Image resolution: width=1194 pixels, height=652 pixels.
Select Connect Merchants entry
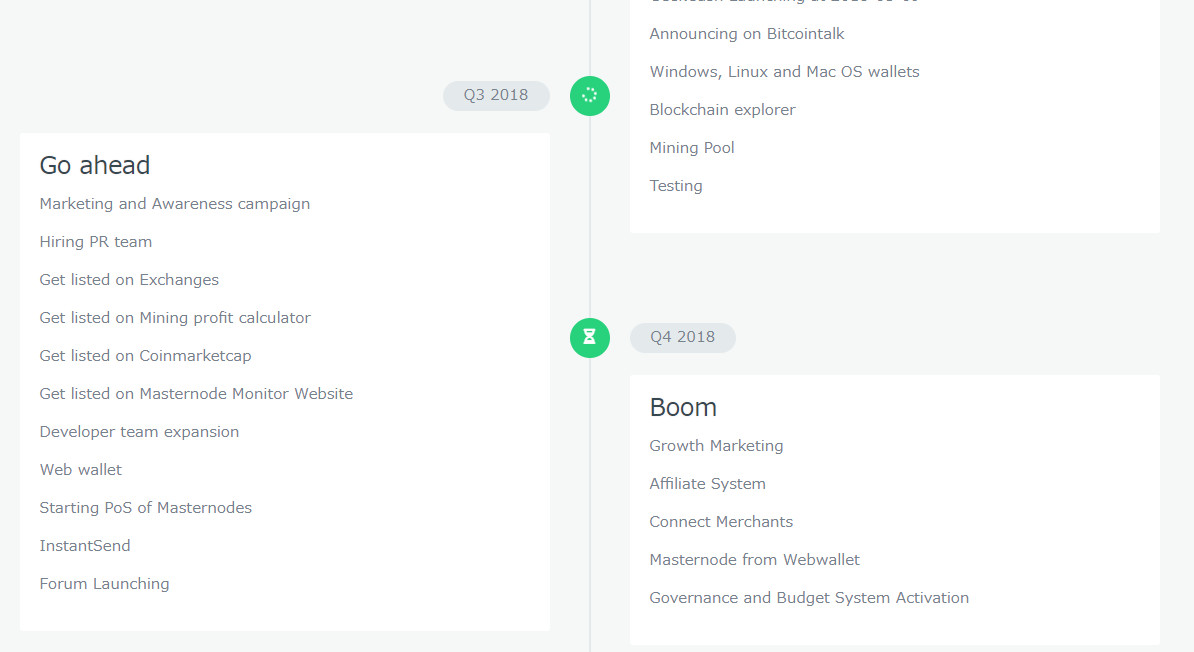(721, 522)
